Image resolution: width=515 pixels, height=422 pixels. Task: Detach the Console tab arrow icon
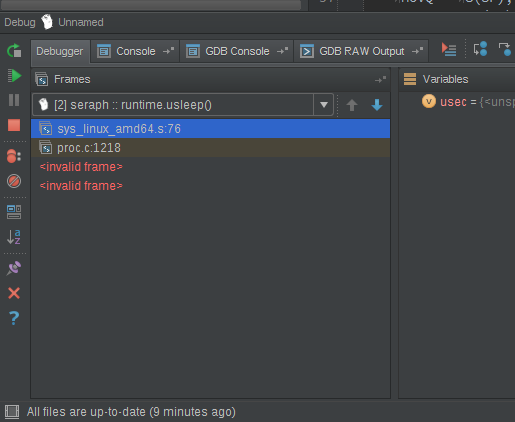[168, 51]
